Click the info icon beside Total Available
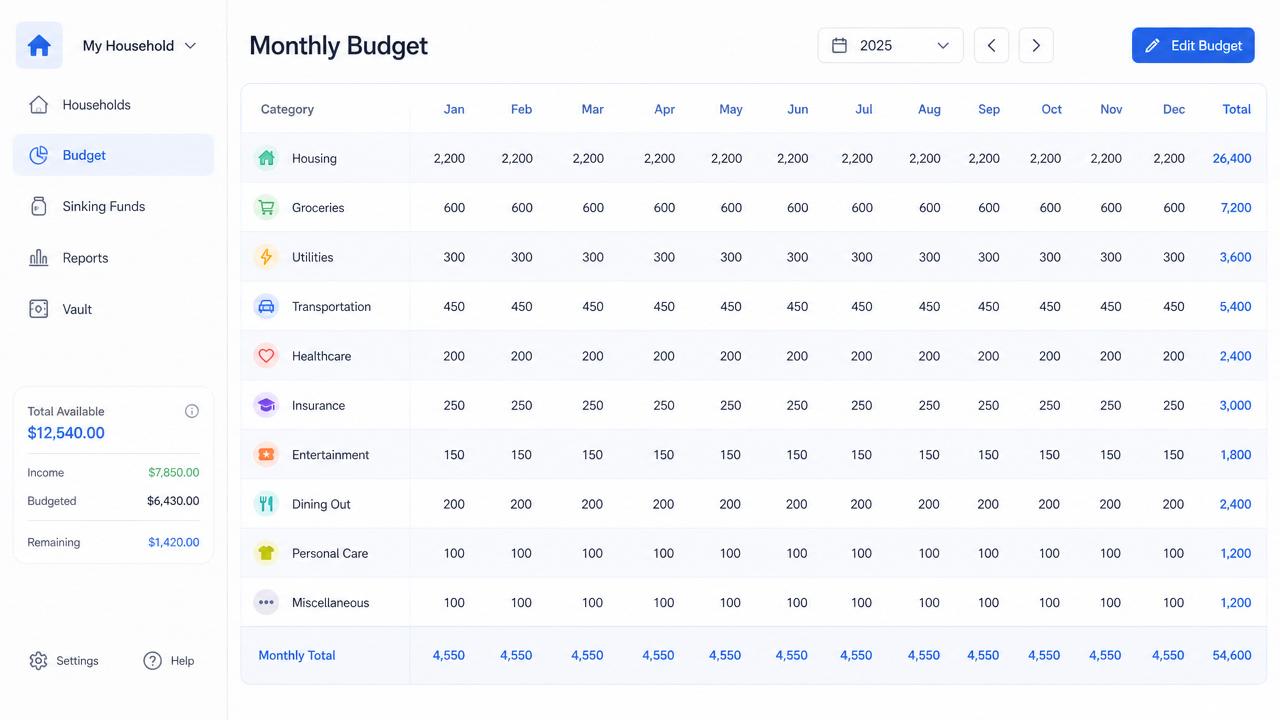This screenshot has width=1280, height=720. click(x=192, y=411)
